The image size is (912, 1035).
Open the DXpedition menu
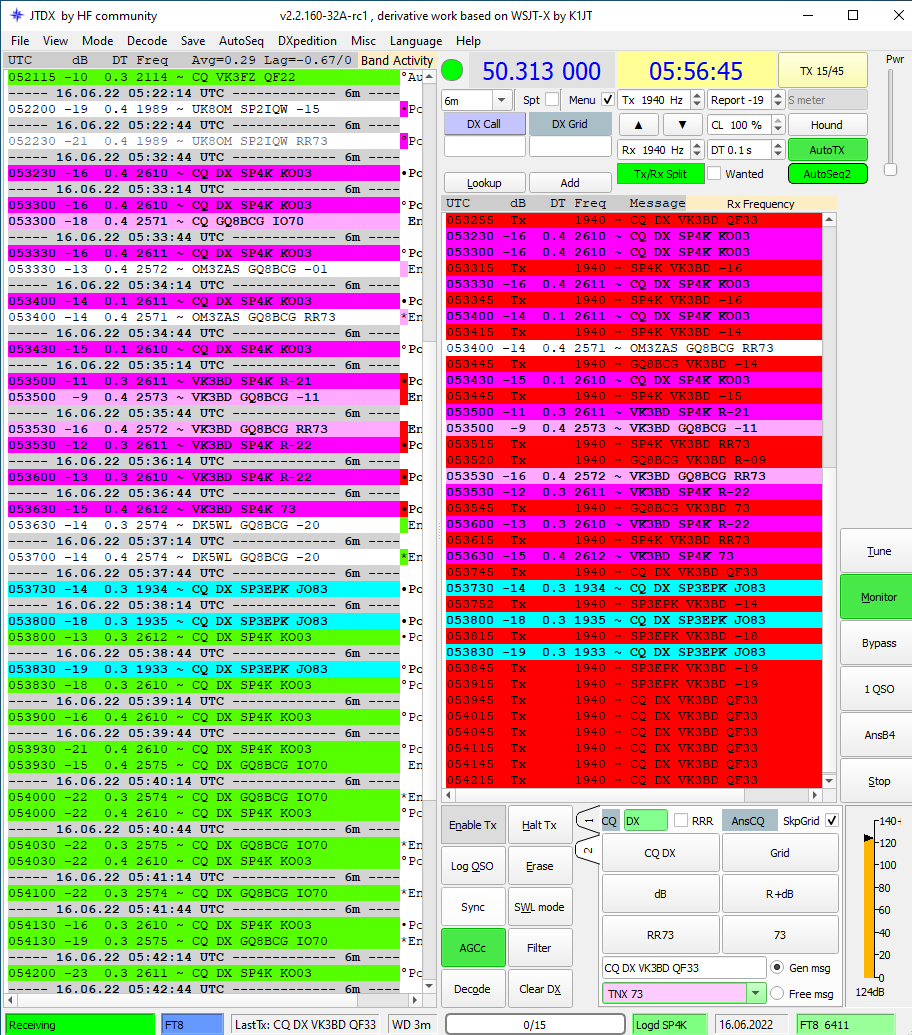308,41
